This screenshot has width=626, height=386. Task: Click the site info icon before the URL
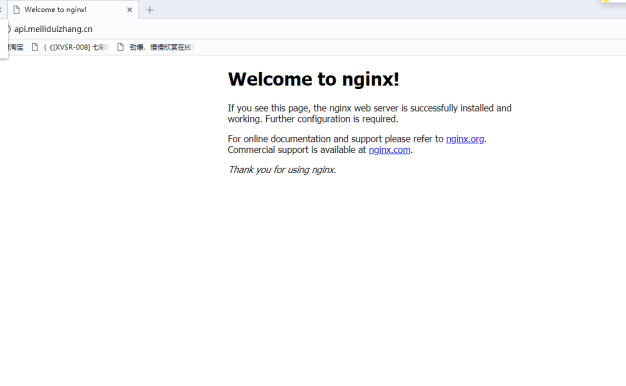(x=8, y=29)
